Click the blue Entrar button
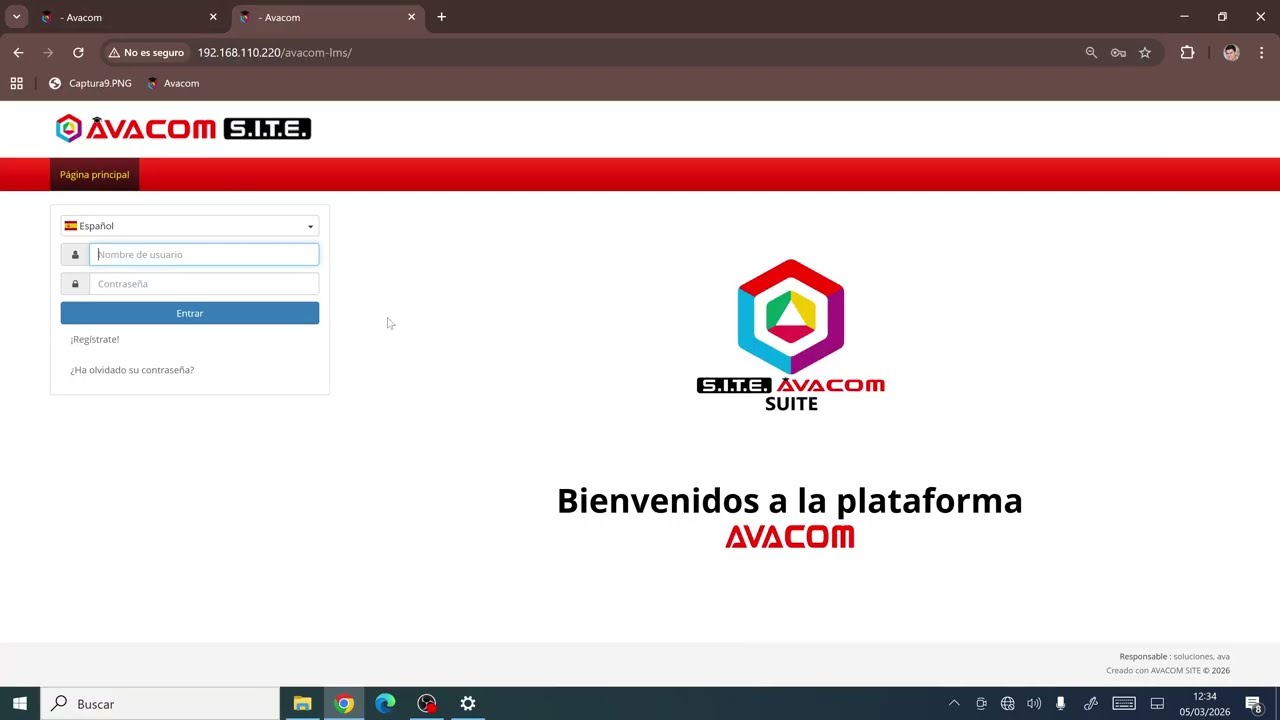This screenshot has height=720, width=1280. pyautogui.click(x=190, y=313)
